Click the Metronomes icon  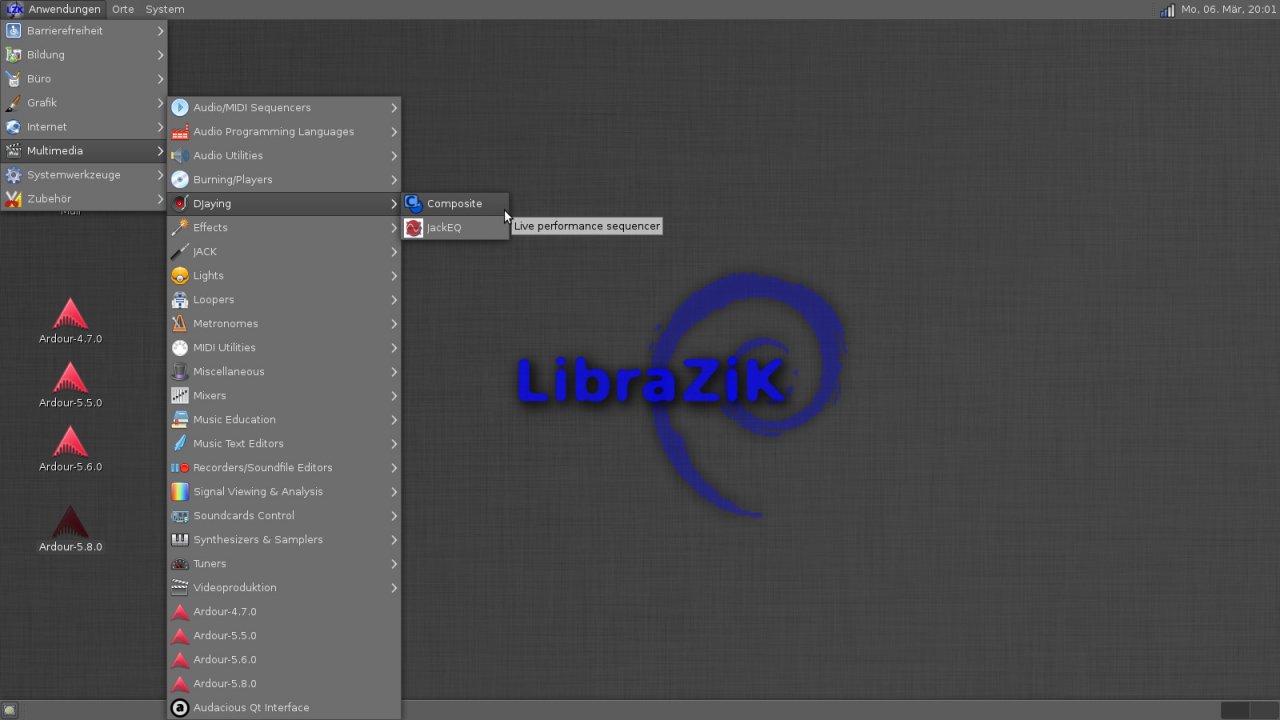[180, 323]
